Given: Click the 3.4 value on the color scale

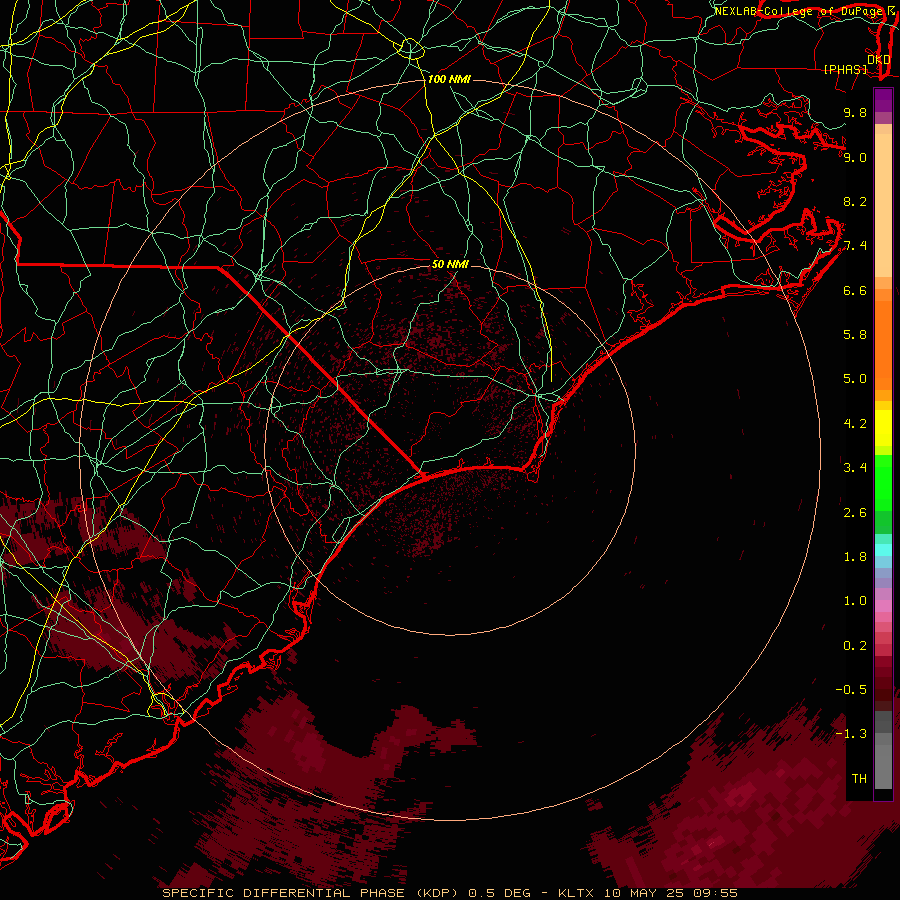Looking at the screenshot, I should tap(855, 468).
